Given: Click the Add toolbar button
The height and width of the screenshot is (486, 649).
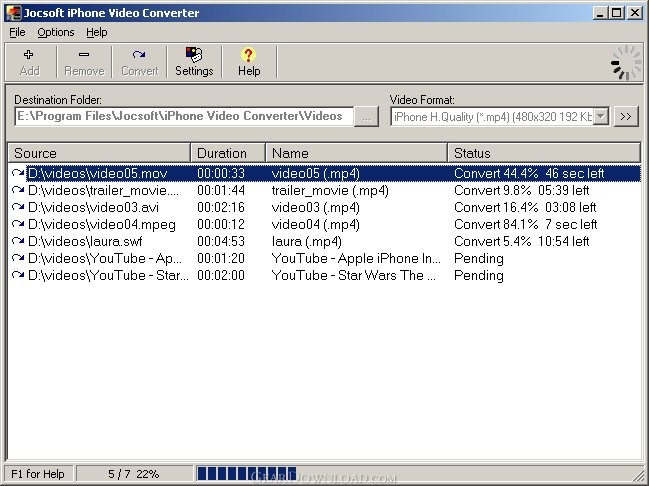Looking at the screenshot, I should (x=29, y=63).
